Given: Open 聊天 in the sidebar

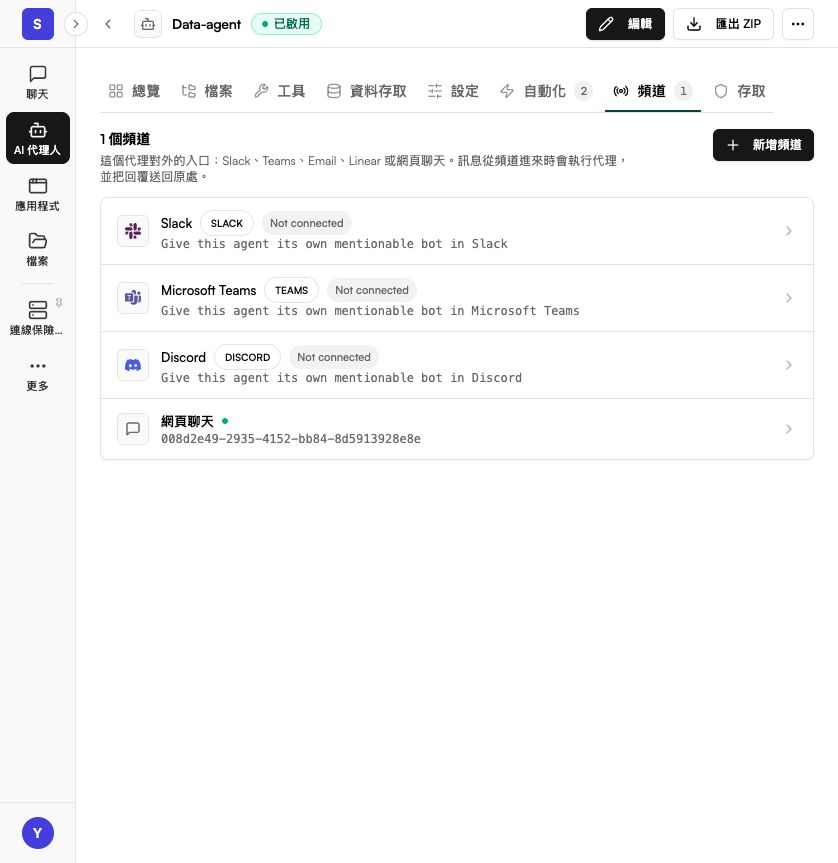Looking at the screenshot, I should coord(37,83).
